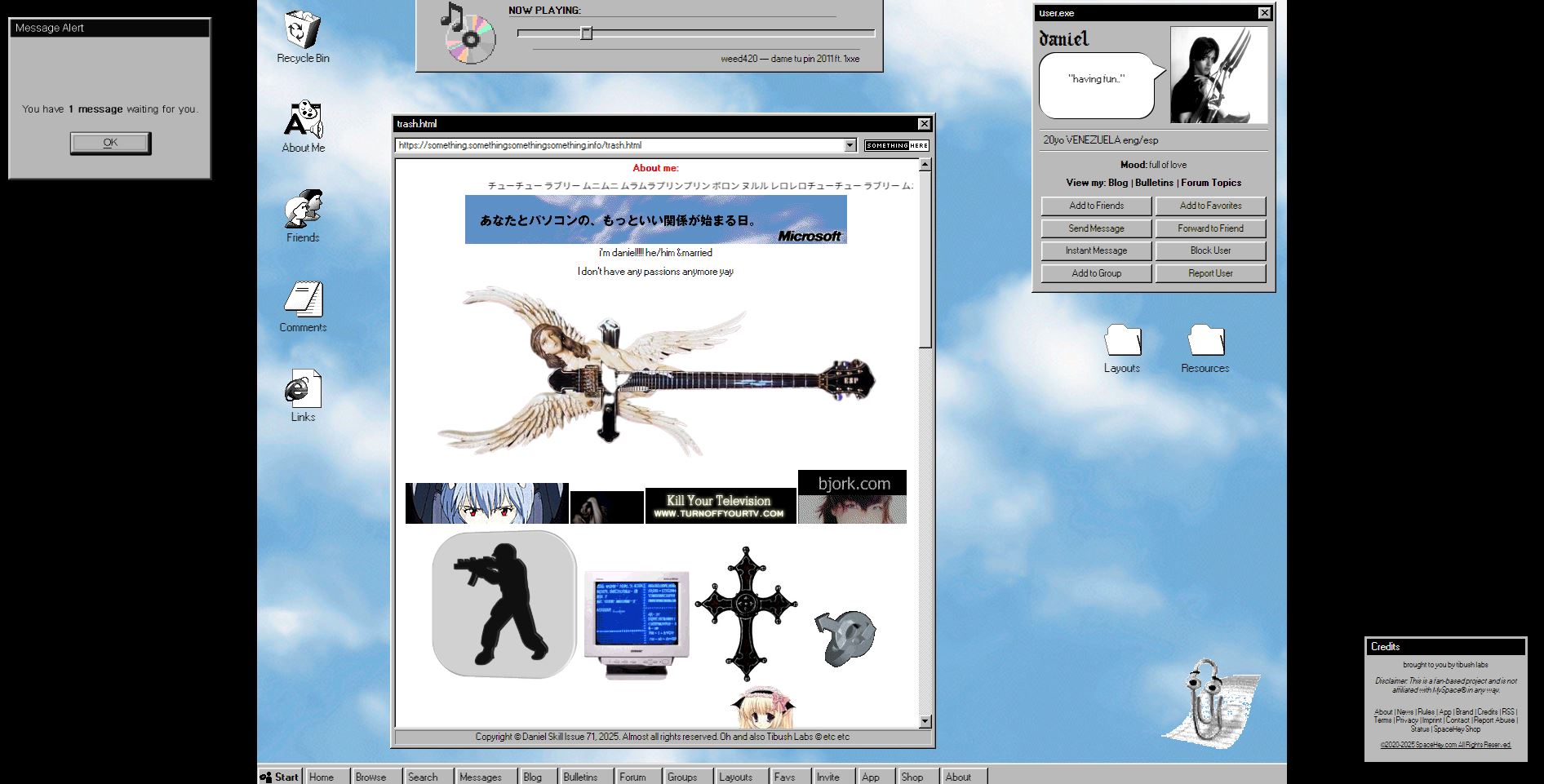
Task: Open the Resources folder icon
Action: coord(1205,348)
